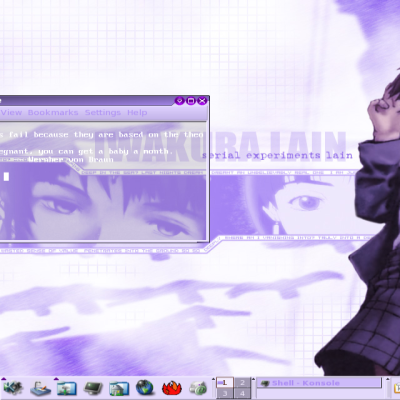The image size is (400, 400).
Task: Click the terminal cursor block in Konsole
Action: (6, 176)
